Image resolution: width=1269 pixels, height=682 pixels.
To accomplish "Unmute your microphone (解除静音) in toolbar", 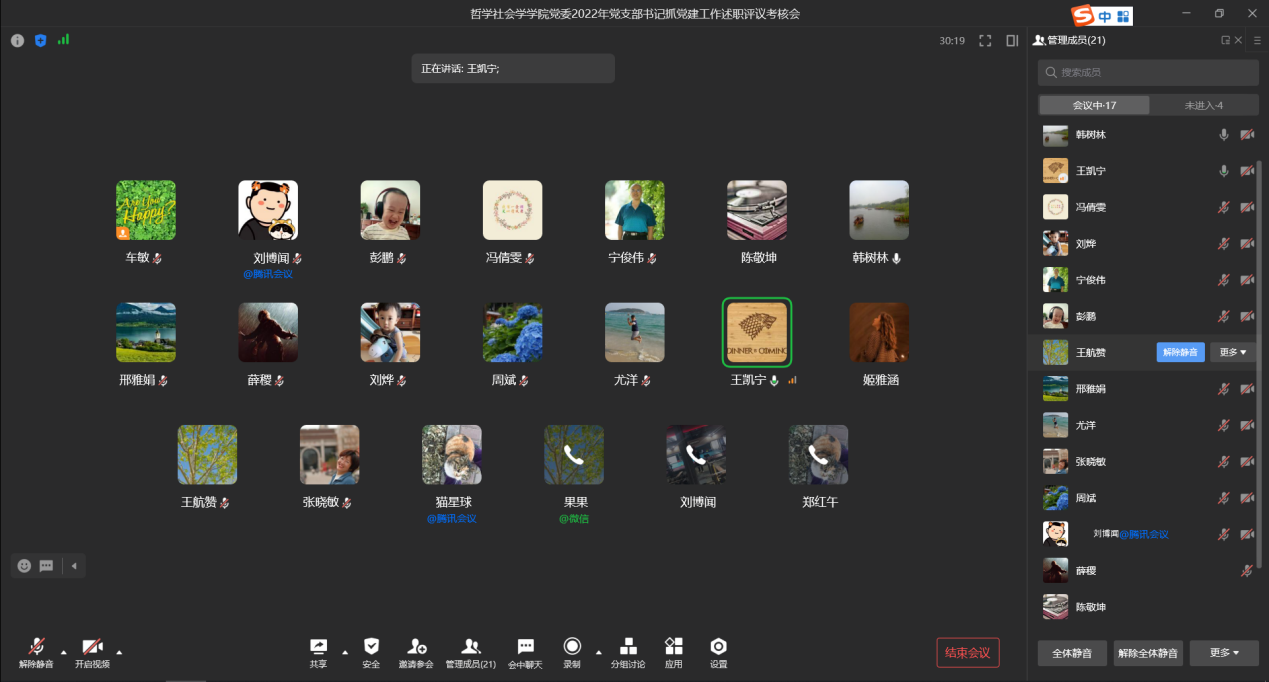I will point(36,647).
